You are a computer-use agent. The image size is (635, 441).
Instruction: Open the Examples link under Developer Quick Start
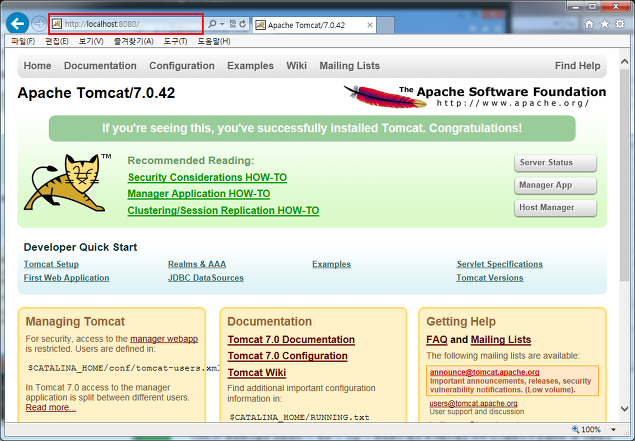coord(331,264)
